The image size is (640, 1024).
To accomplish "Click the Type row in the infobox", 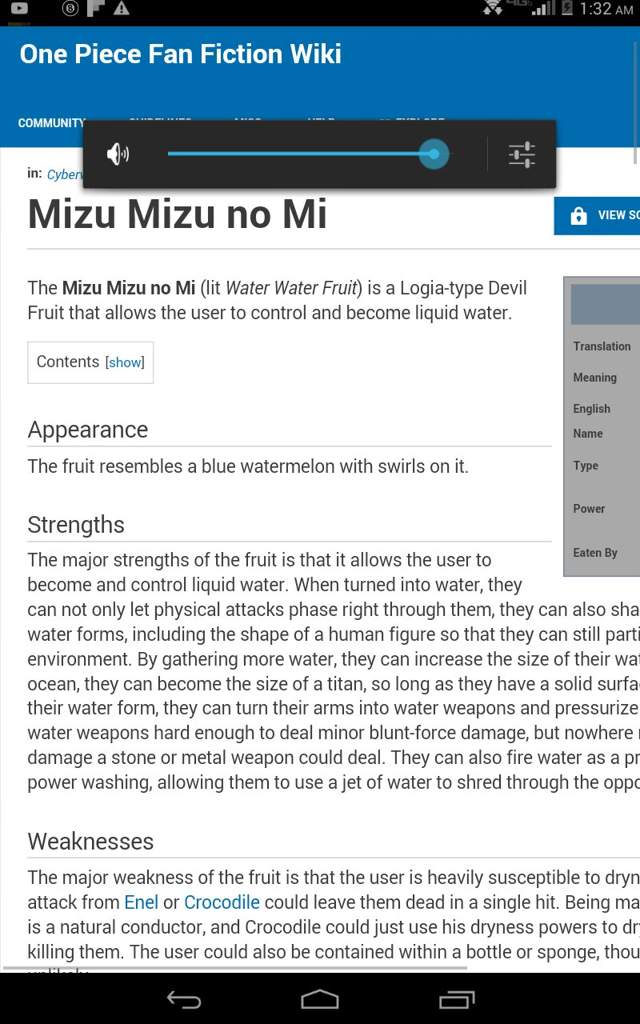I will pyautogui.click(x=601, y=466).
